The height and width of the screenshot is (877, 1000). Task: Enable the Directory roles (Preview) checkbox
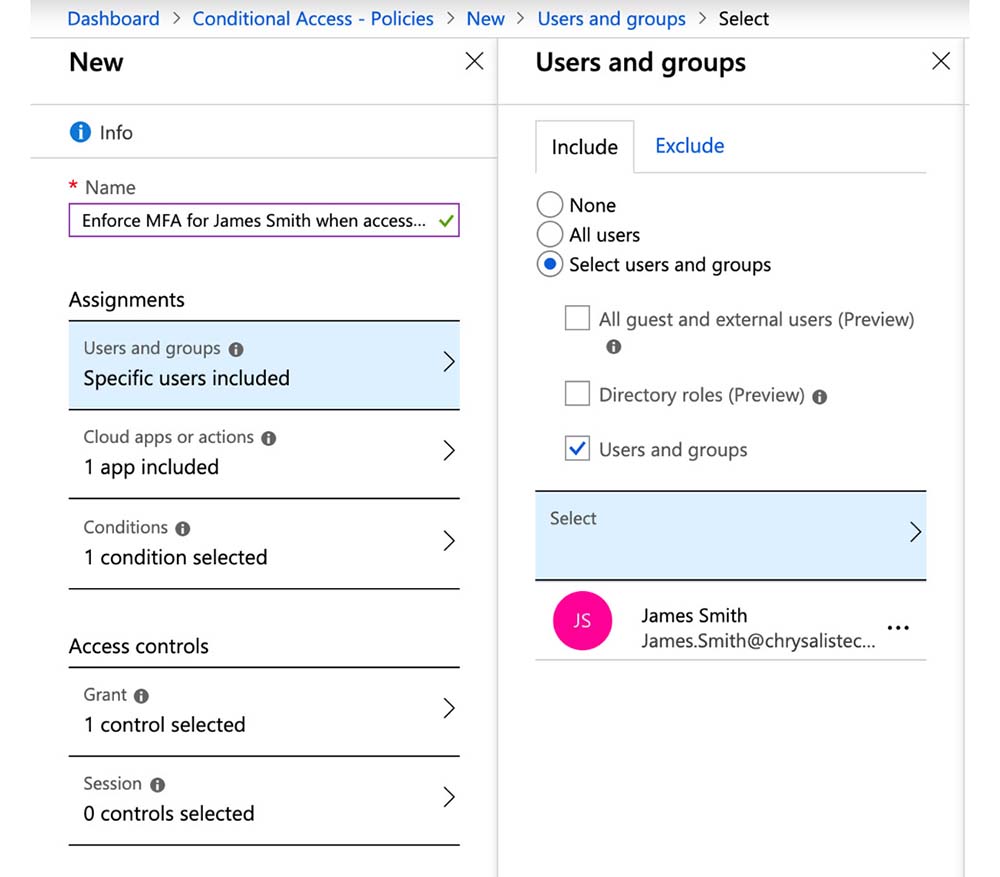(577, 394)
